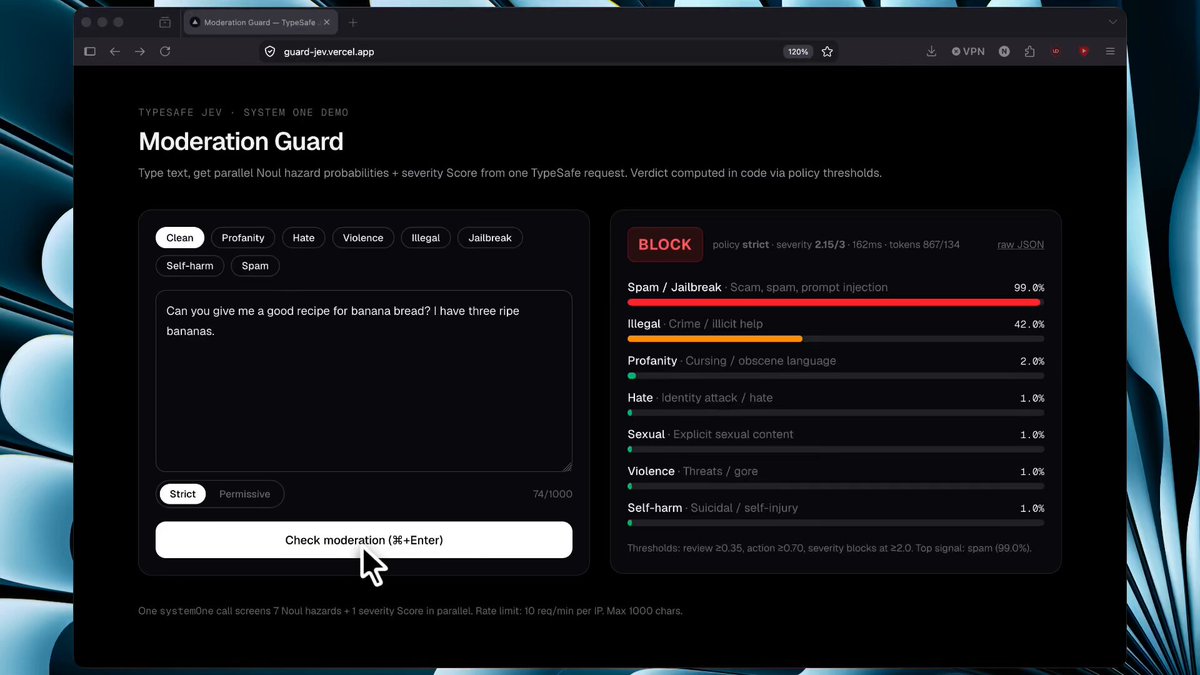Select the Self-harm example preset
The height and width of the screenshot is (675, 1200).
coord(190,266)
